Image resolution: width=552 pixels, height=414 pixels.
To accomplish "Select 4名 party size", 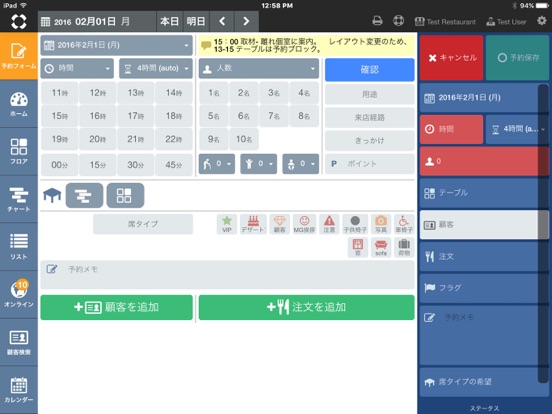I will [304, 93].
